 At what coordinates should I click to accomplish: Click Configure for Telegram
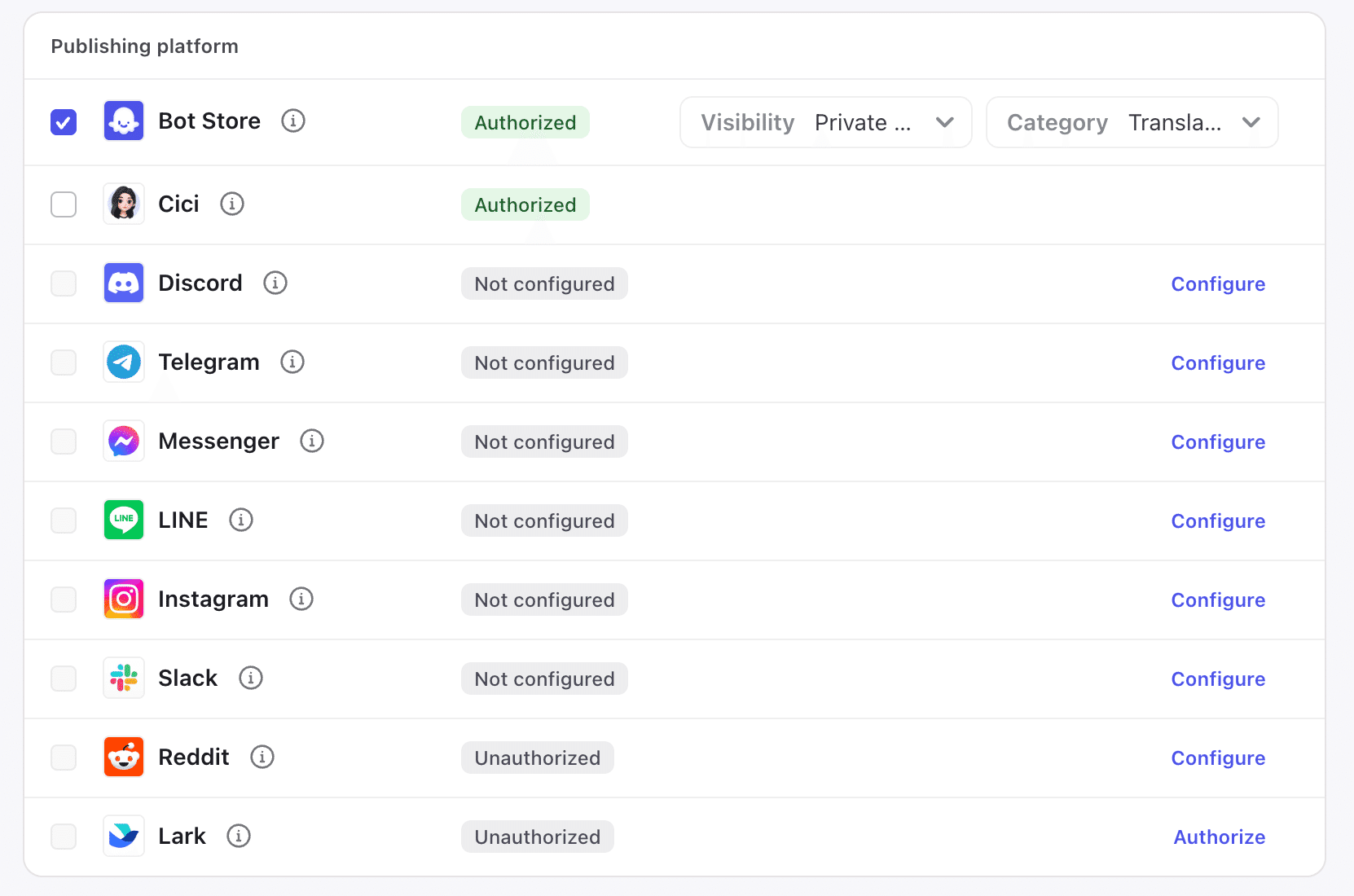1217,363
